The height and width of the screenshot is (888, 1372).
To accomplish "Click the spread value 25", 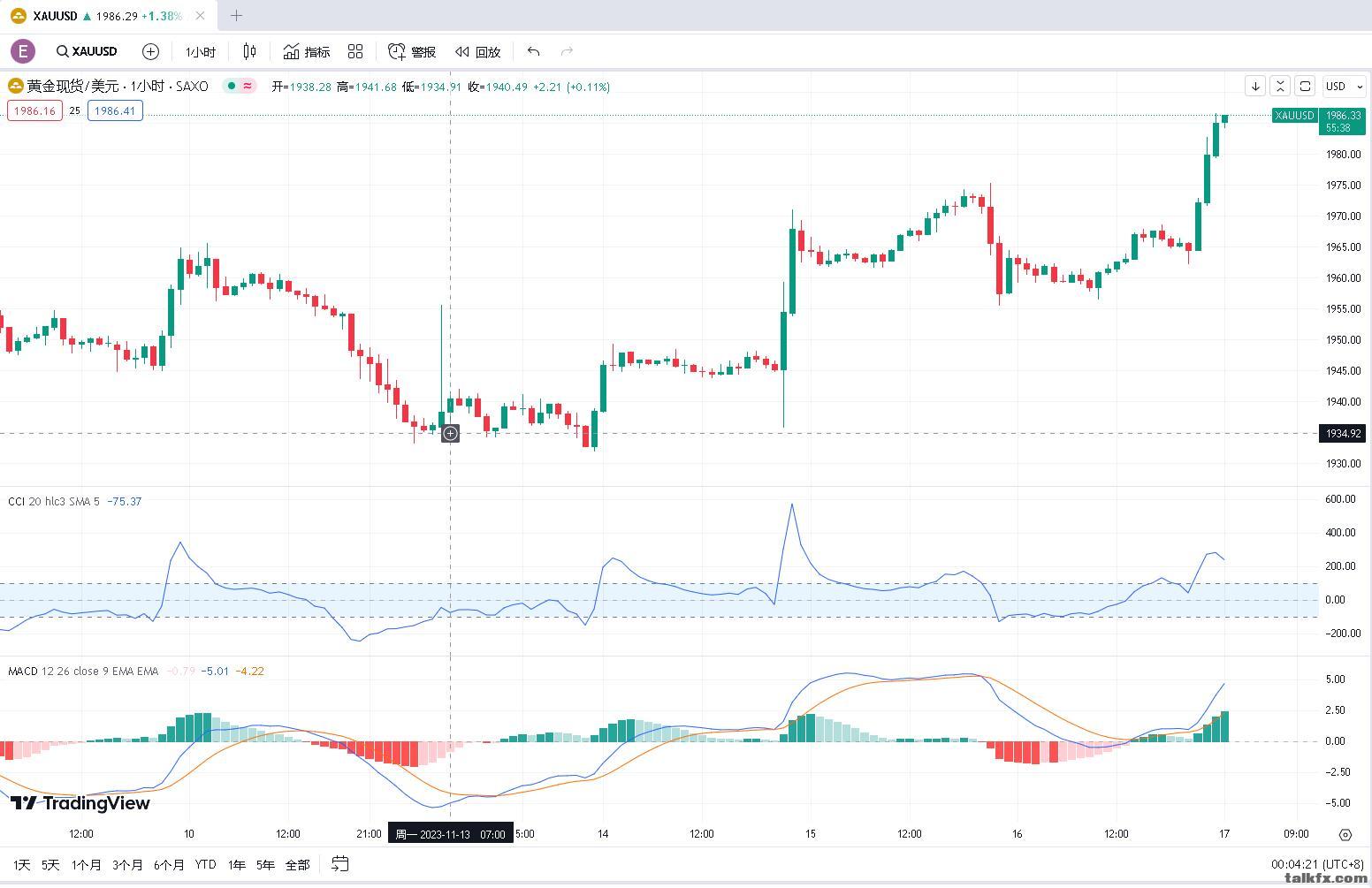I will tap(75, 110).
